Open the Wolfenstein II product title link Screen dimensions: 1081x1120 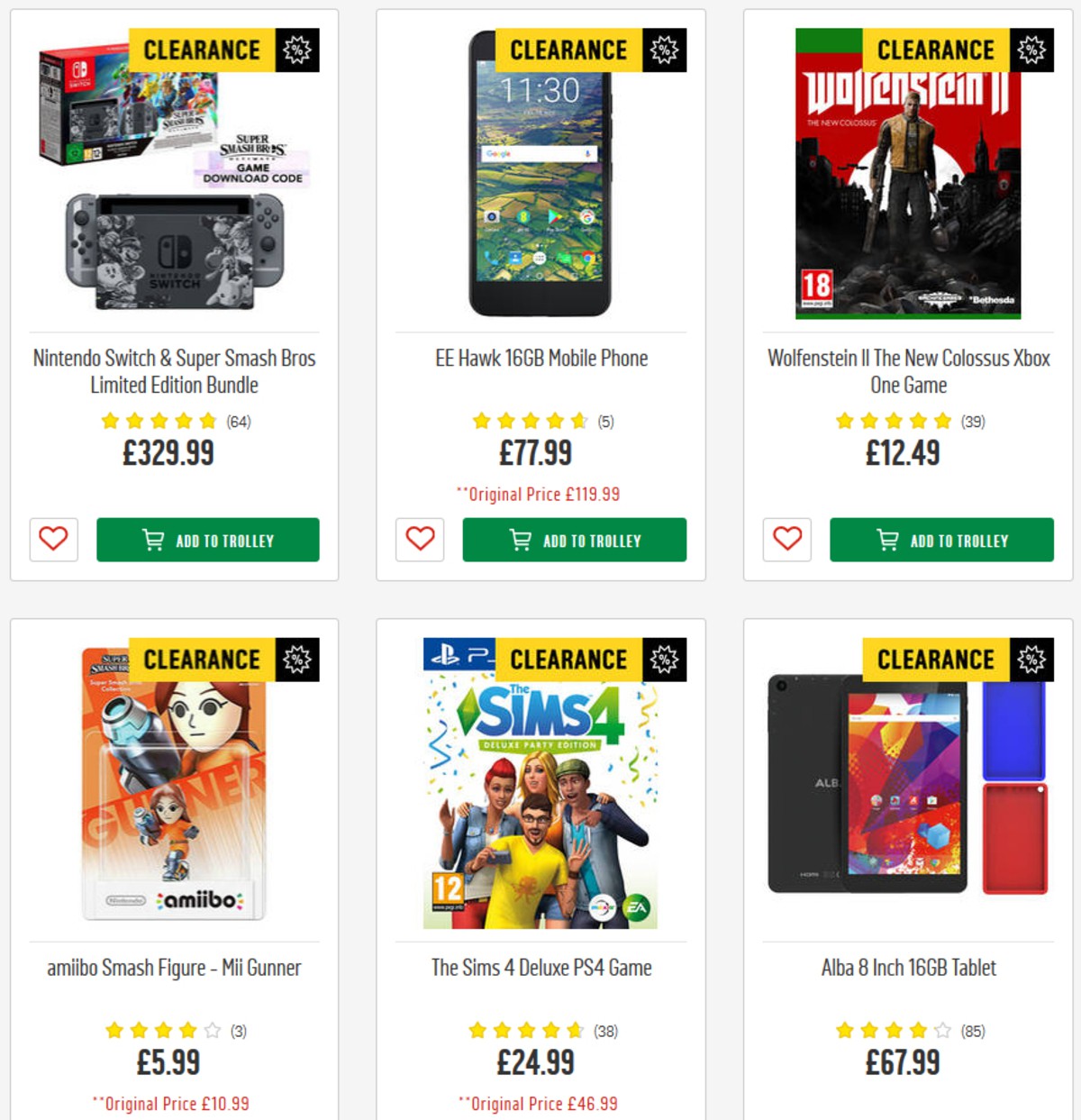coord(907,371)
